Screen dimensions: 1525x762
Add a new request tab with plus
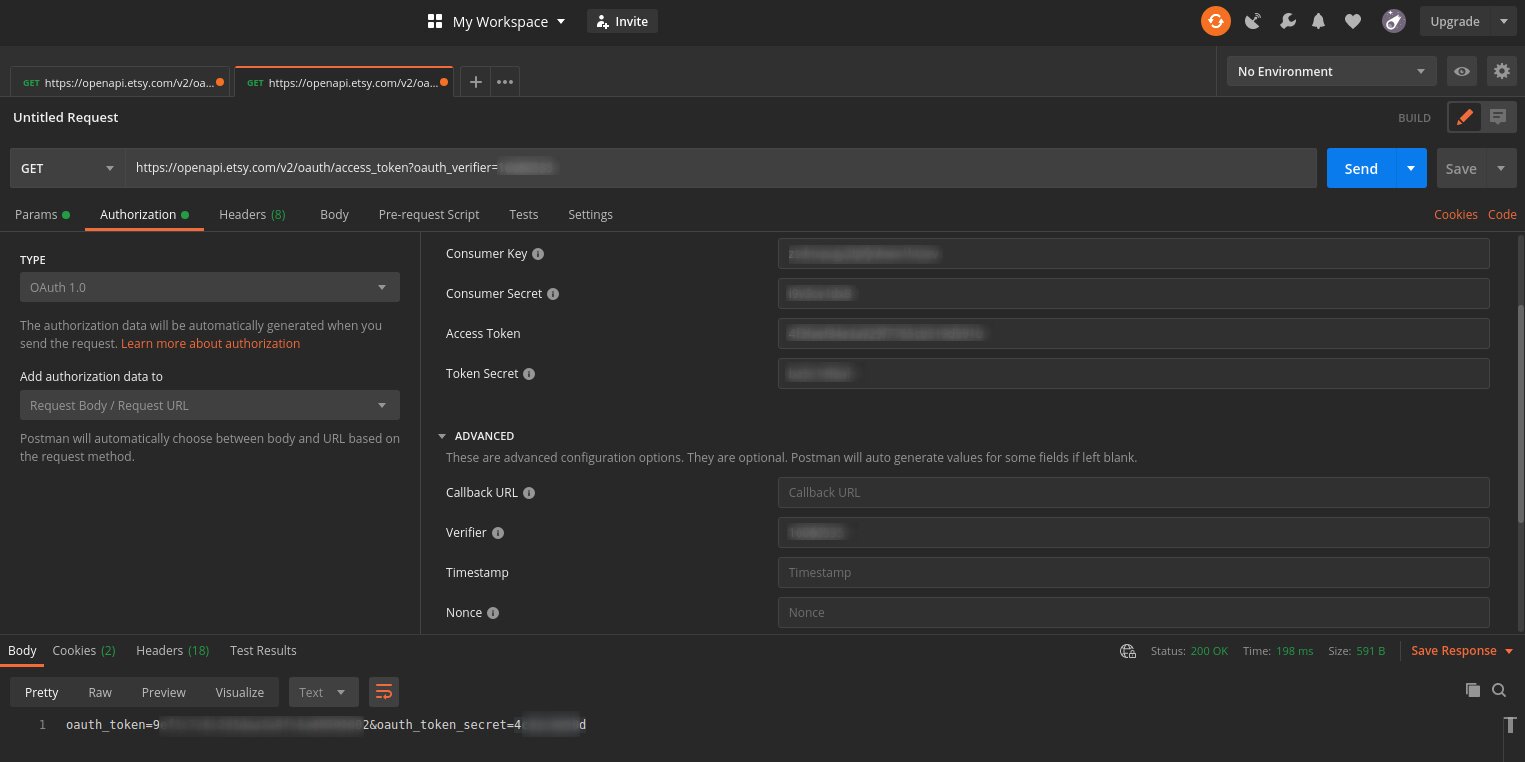[x=476, y=82]
